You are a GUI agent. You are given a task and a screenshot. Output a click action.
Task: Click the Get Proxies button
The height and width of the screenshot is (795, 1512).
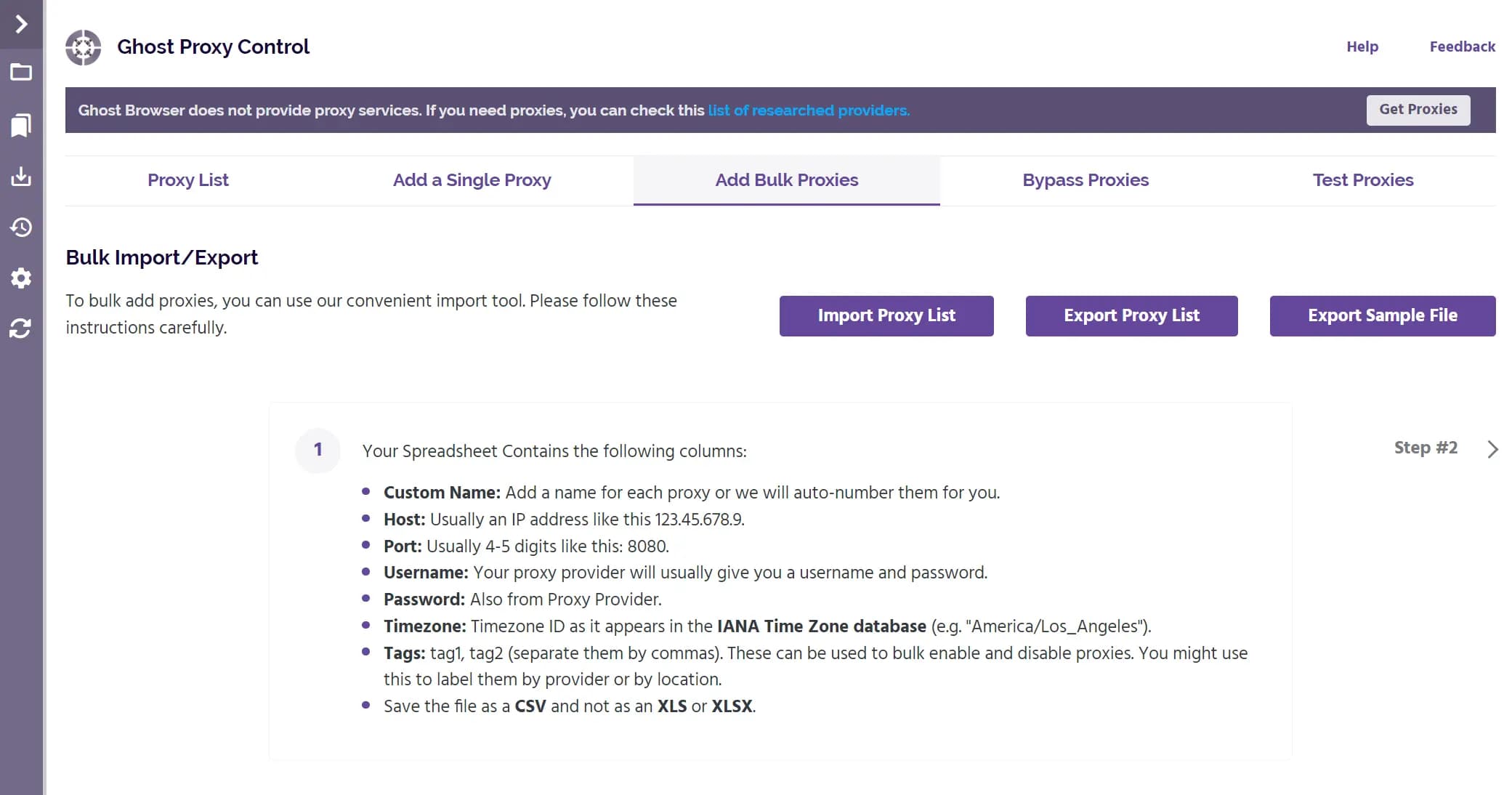(1418, 110)
